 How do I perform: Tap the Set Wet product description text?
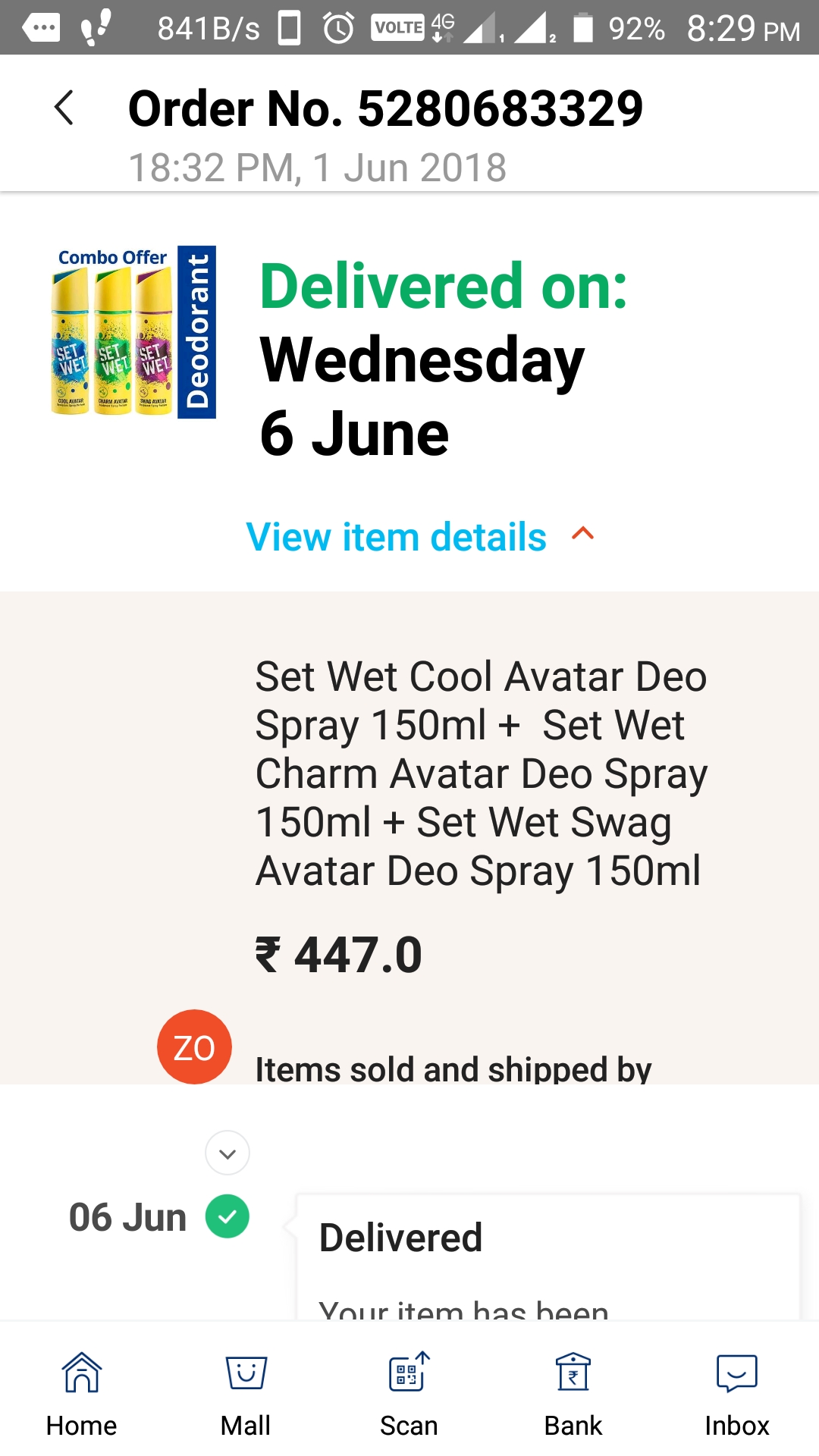pos(481,773)
